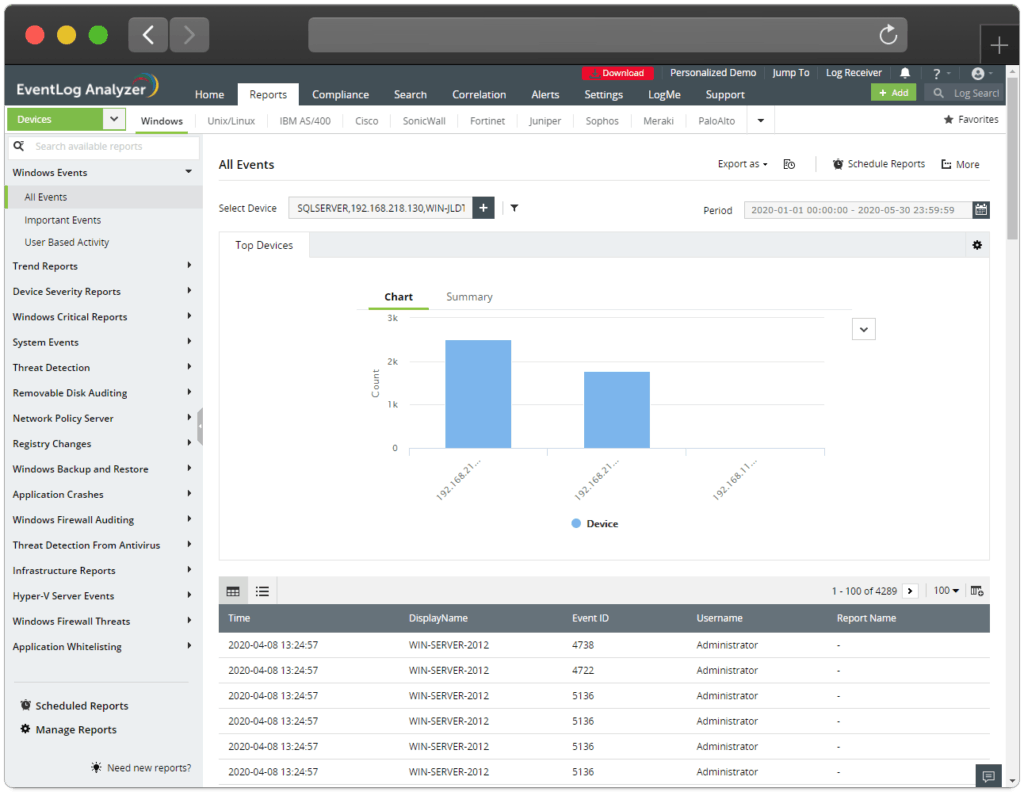
Task: Open the More options button
Action: pyautogui.click(x=960, y=165)
